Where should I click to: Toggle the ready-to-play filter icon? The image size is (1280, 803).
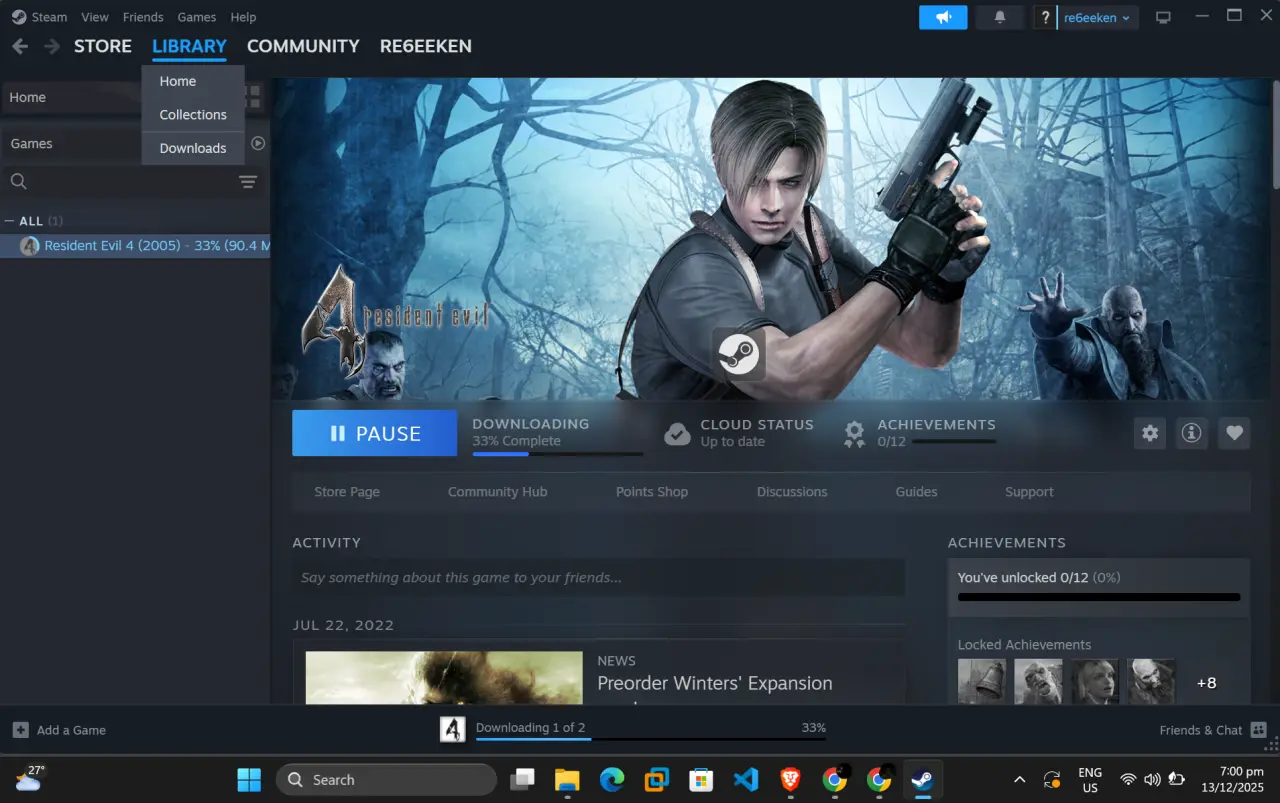[x=258, y=143]
